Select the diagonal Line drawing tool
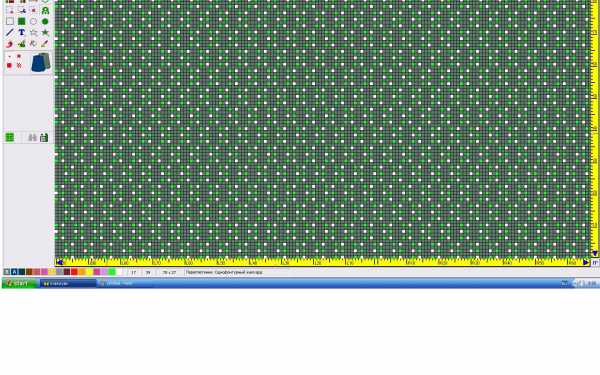 pyautogui.click(x=10, y=33)
